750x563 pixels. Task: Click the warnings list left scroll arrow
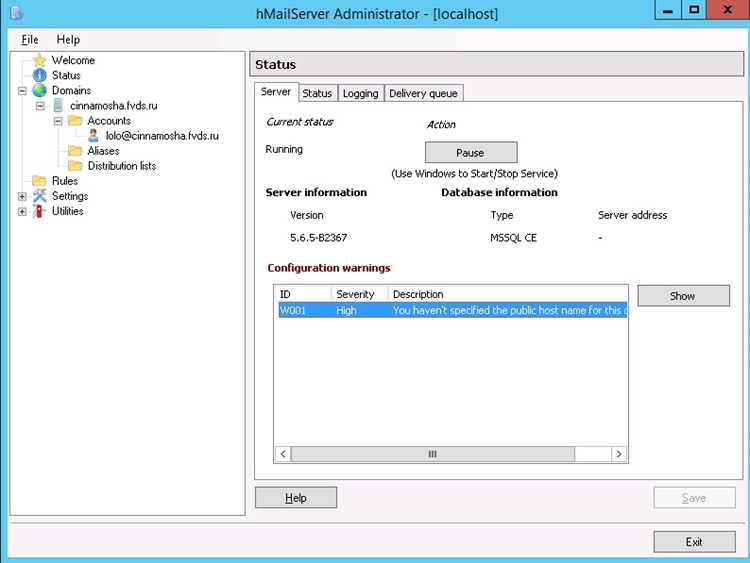[x=283, y=454]
